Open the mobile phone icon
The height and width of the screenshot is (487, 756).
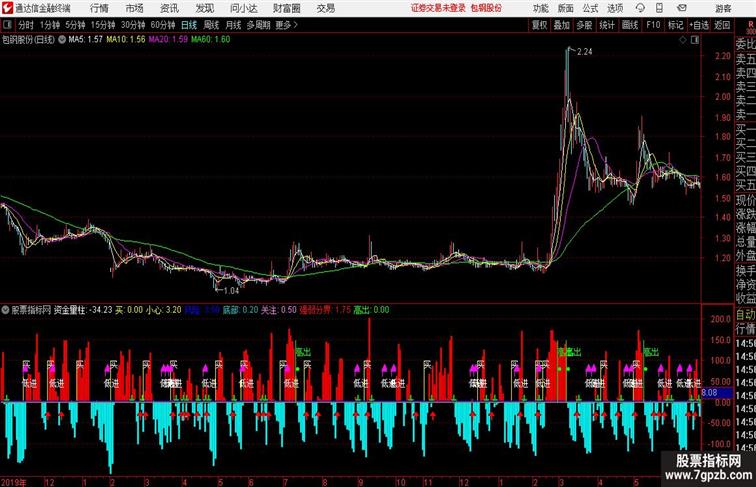pyautogui.click(x=660, y=8)
